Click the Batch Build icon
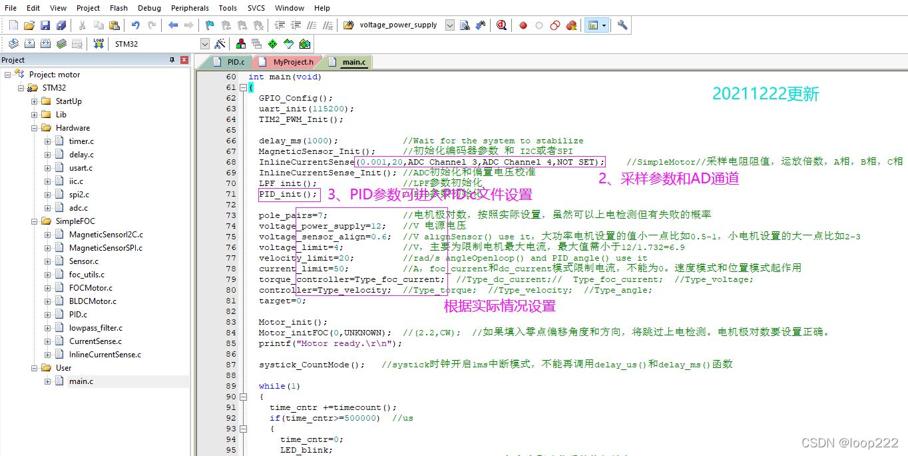Viewport: 908px width, 456px height. tap(61, 44)
